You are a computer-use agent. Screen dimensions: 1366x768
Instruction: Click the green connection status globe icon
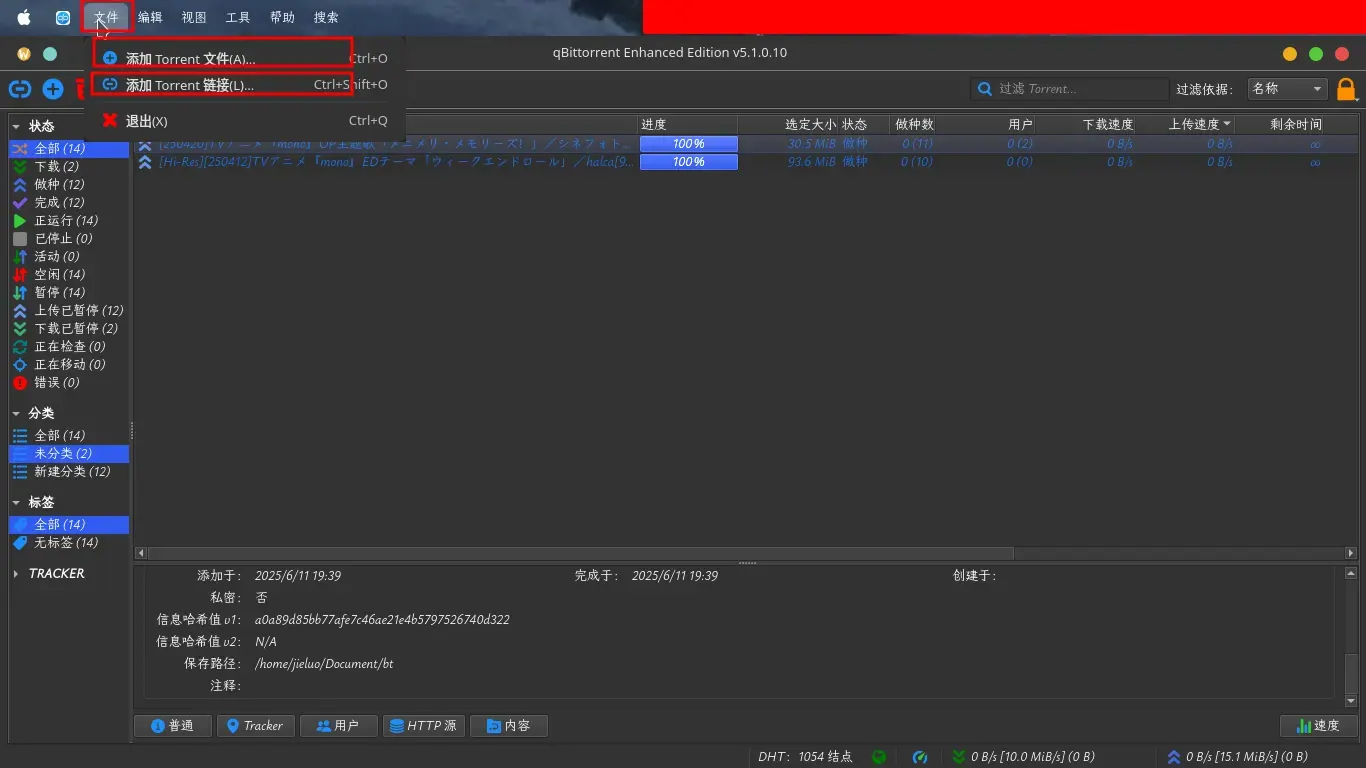coord(878,757)
